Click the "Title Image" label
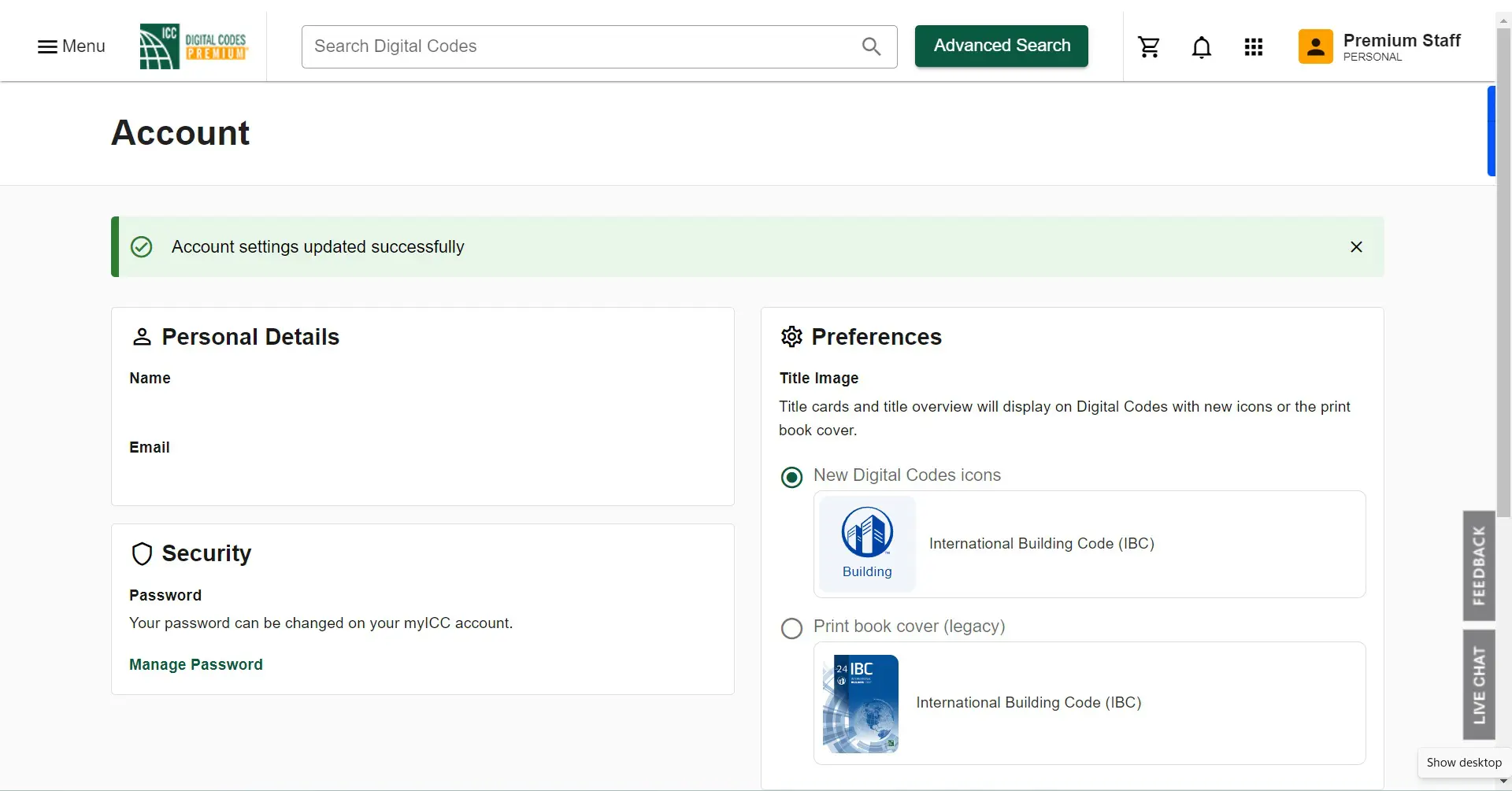This screenshot has height=791, width=1512. tap(819, 379)
